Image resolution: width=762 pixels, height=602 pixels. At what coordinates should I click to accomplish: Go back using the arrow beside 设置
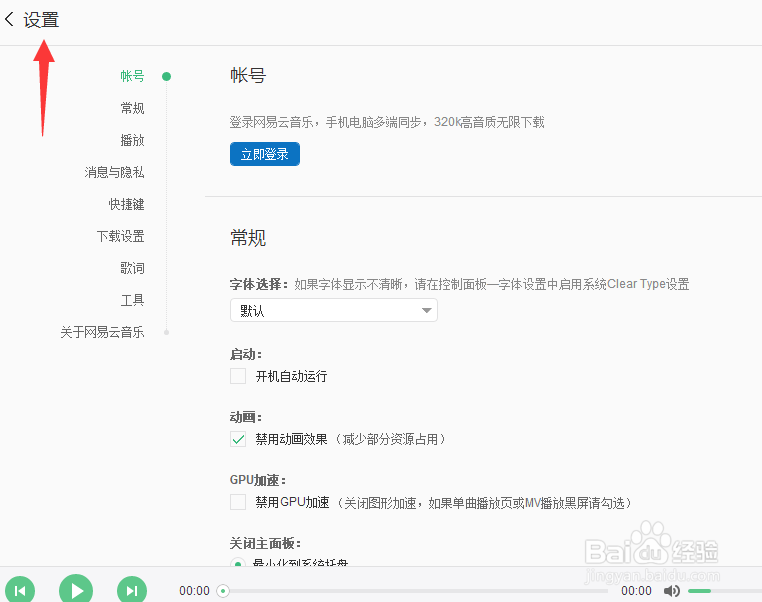(x=9, y=20)
